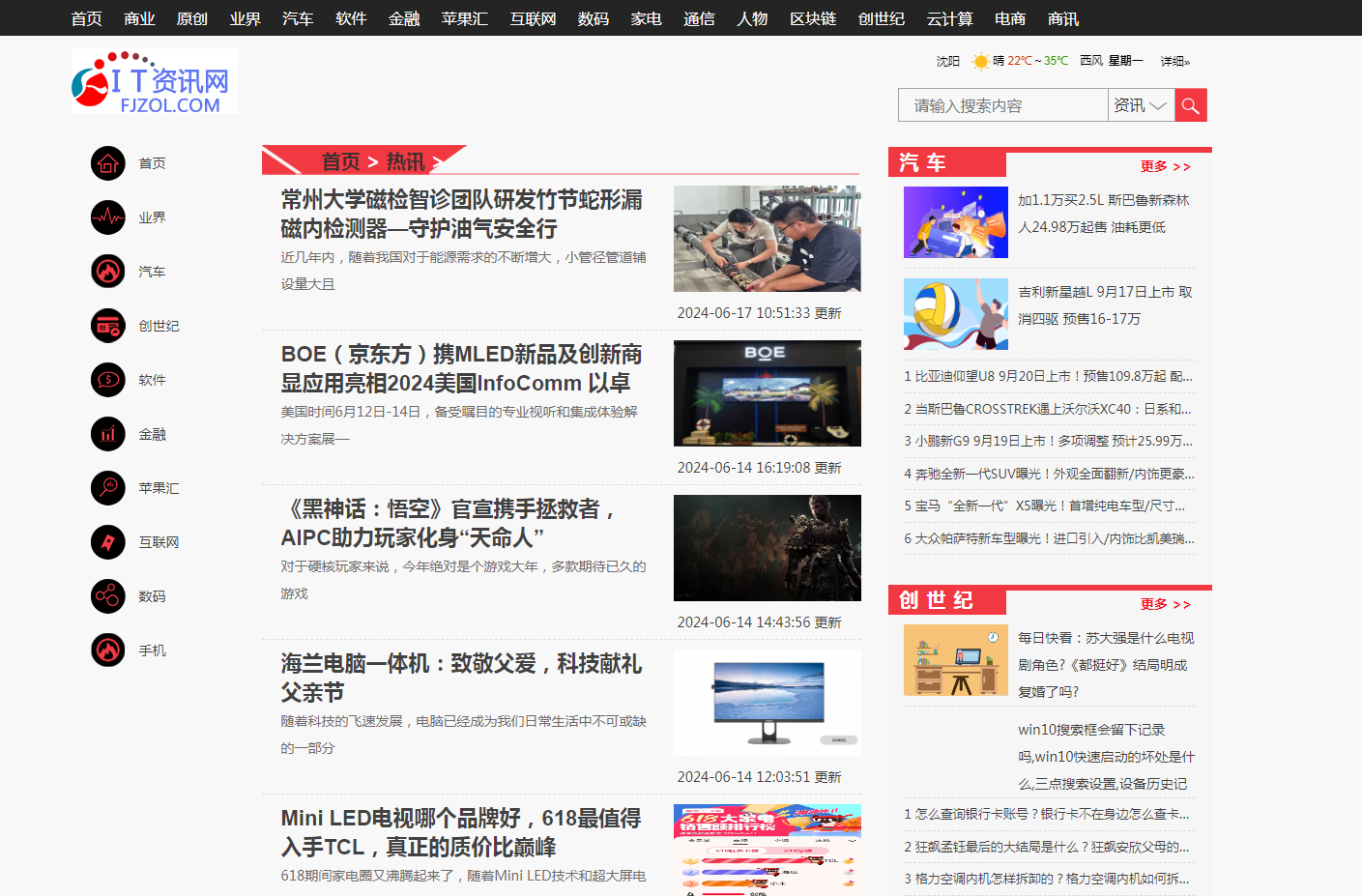The width and height of the screenshot is (1362, 896).
Task: Click the 618 TV ranking thumbnail
Action: click(x=768, y=850)
